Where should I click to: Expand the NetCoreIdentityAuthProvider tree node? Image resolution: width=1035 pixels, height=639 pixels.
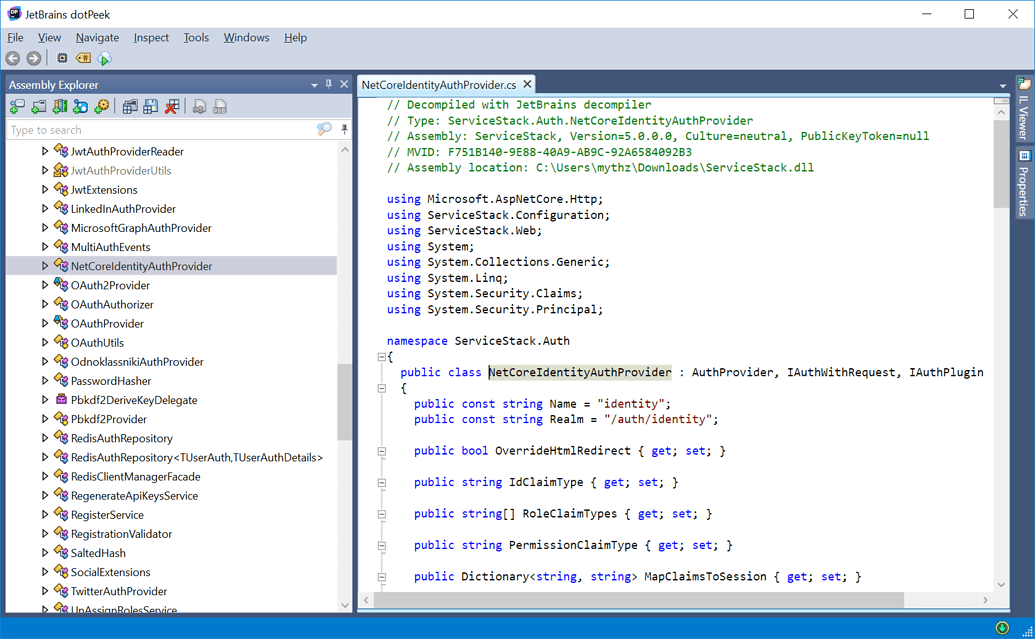(x=43, y=266)
